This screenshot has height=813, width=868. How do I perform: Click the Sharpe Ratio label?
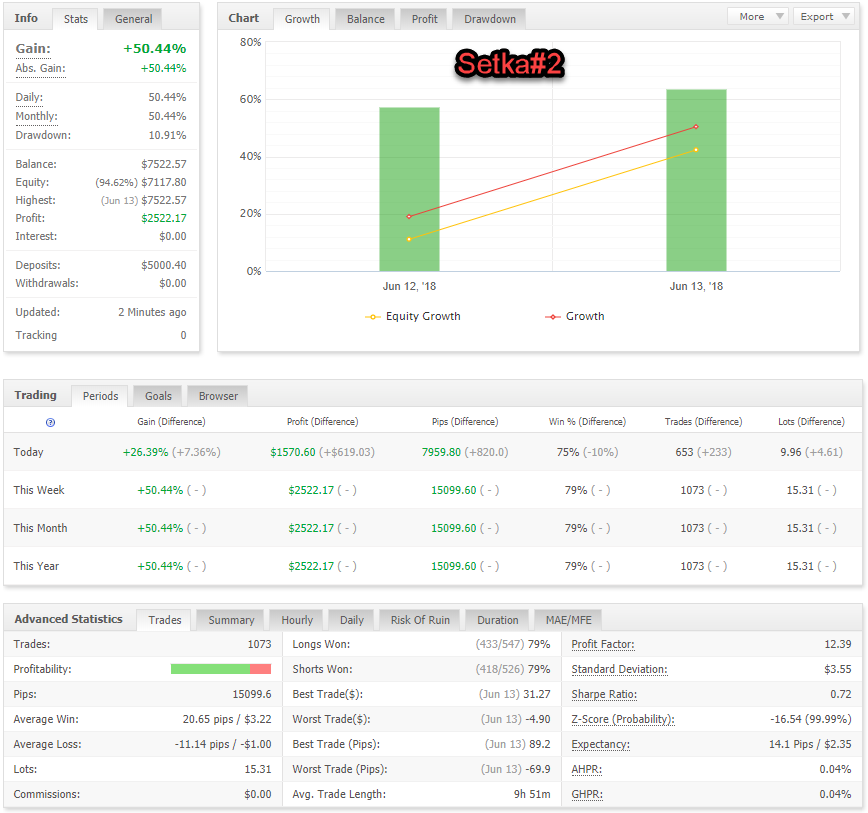pos(604,694)
